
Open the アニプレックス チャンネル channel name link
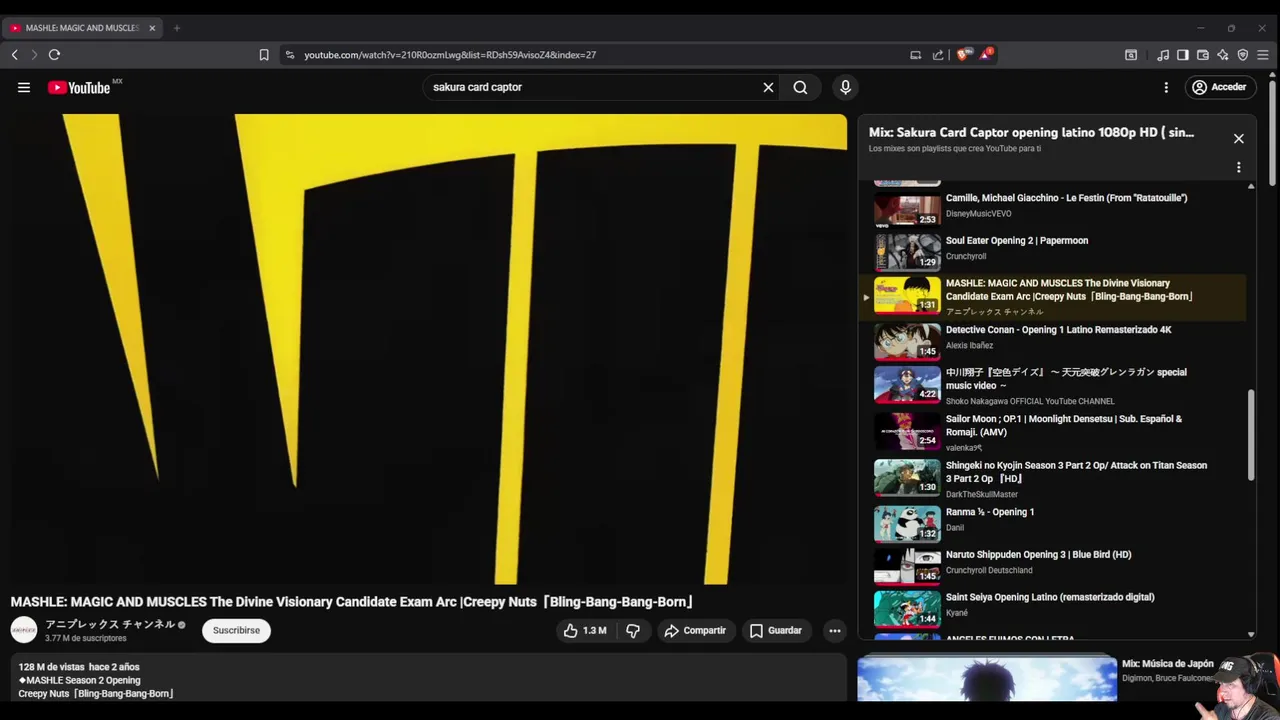coord(110,624)
